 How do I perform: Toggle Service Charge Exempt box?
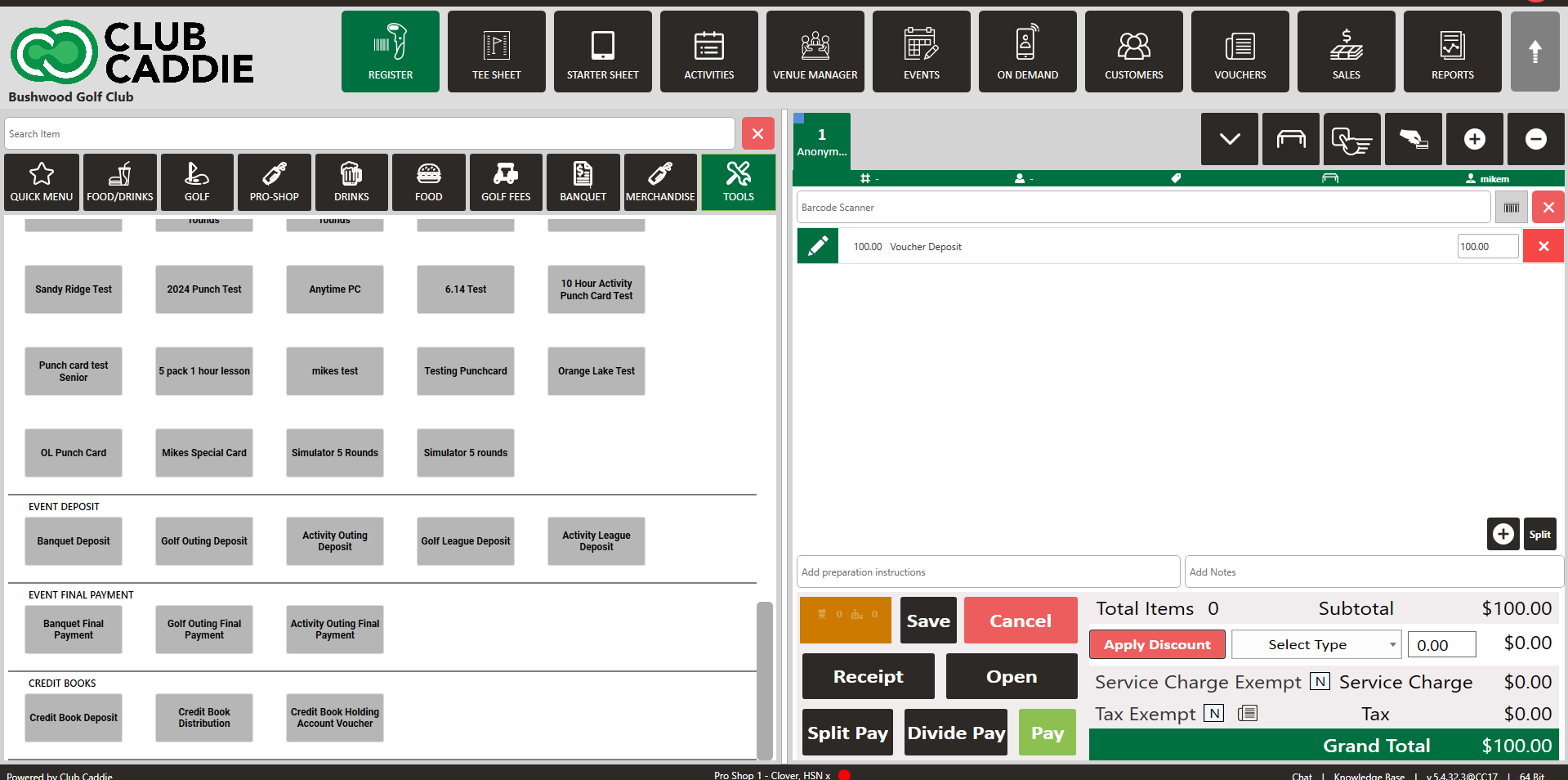(x=1320, y=681)
